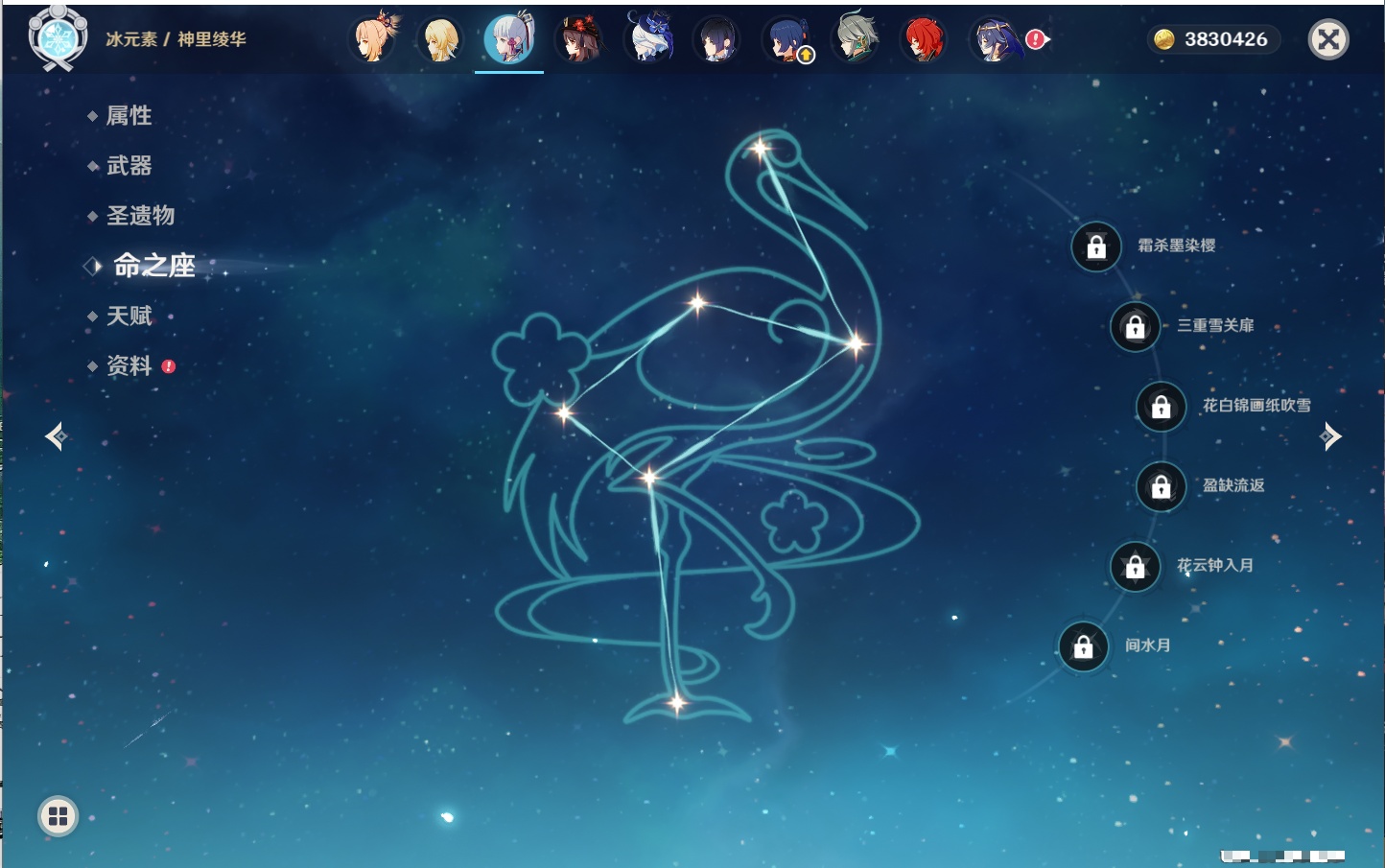This screenshot has height=868, width=1385.
Task: Click the 冰元素 / 神里绫华 title text
Action: pos(176,39)
